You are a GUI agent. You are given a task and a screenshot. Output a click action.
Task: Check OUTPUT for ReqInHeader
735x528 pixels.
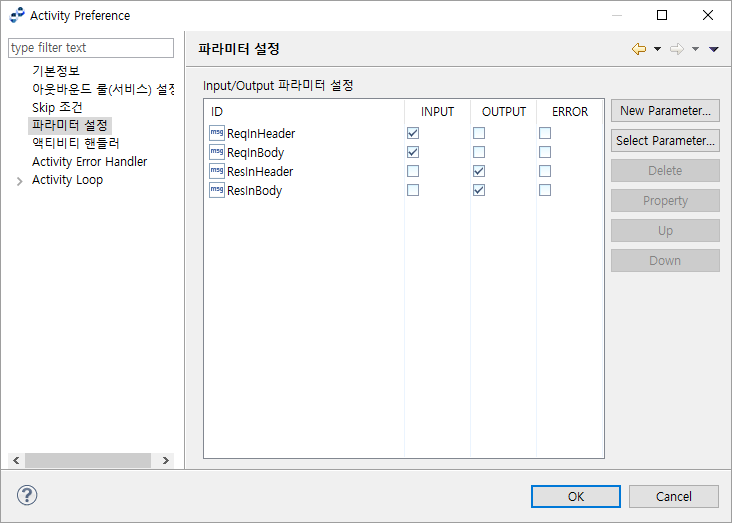coord(479,133)
